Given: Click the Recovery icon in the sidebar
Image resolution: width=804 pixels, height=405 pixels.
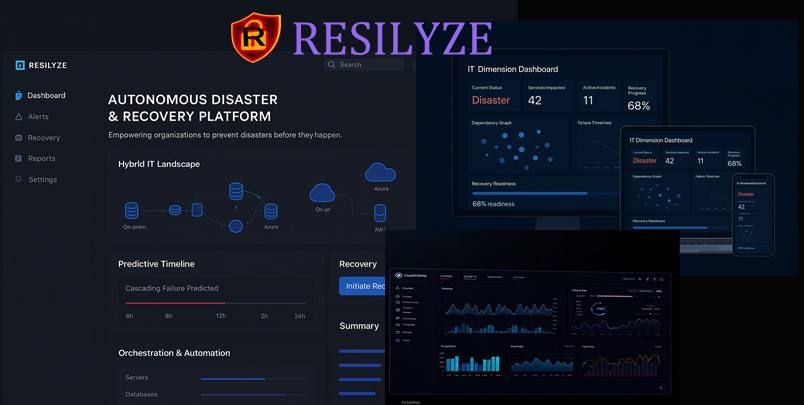Looking at the screenshot, I should tap(19, 138).
